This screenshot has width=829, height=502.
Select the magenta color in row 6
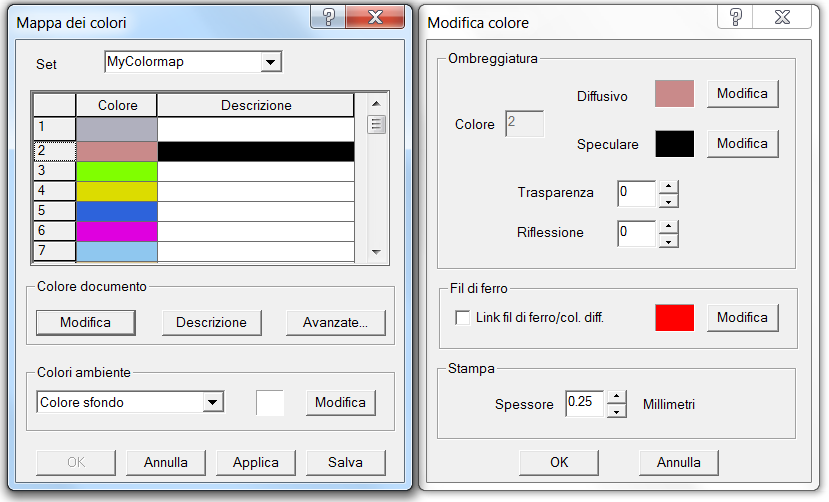(x=117, y=231)
